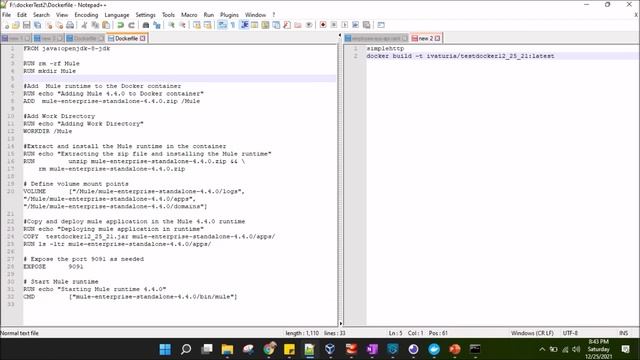The height and width of the screenshot is (360, 640).
Task: Open the Function List toolbar icon
Action: 287,25
